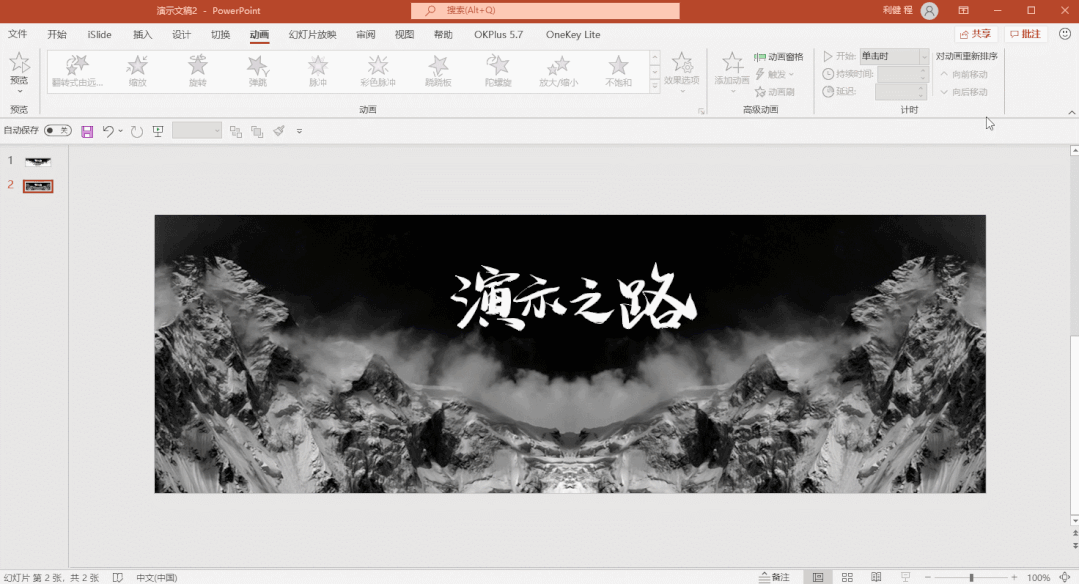1079x584 pixels.
Task: Select the 不饱和 animation effect
Action: tap(618, 71)
